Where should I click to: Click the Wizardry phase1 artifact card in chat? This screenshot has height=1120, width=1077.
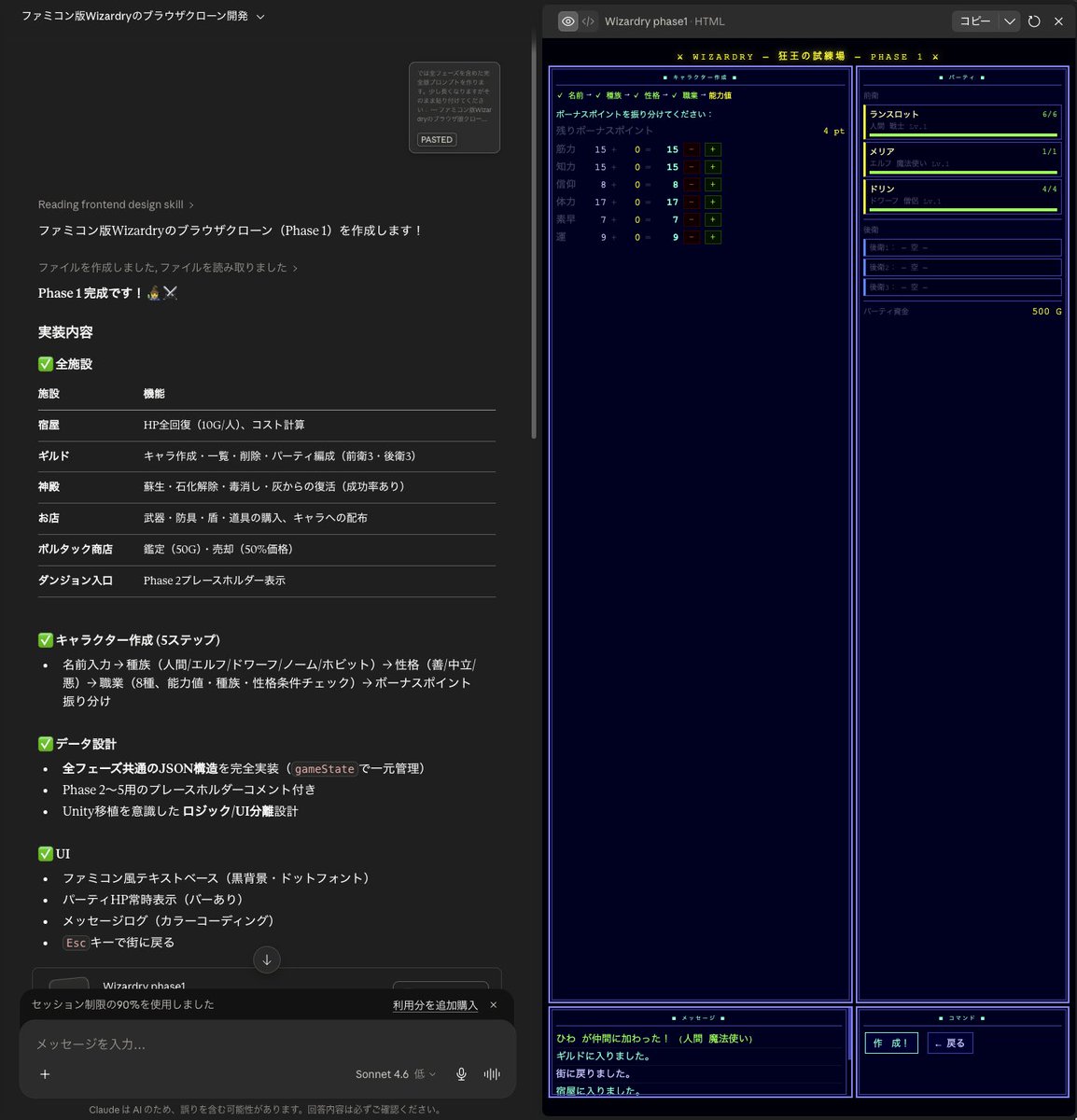pyautogui.click(x=267, y=978)
